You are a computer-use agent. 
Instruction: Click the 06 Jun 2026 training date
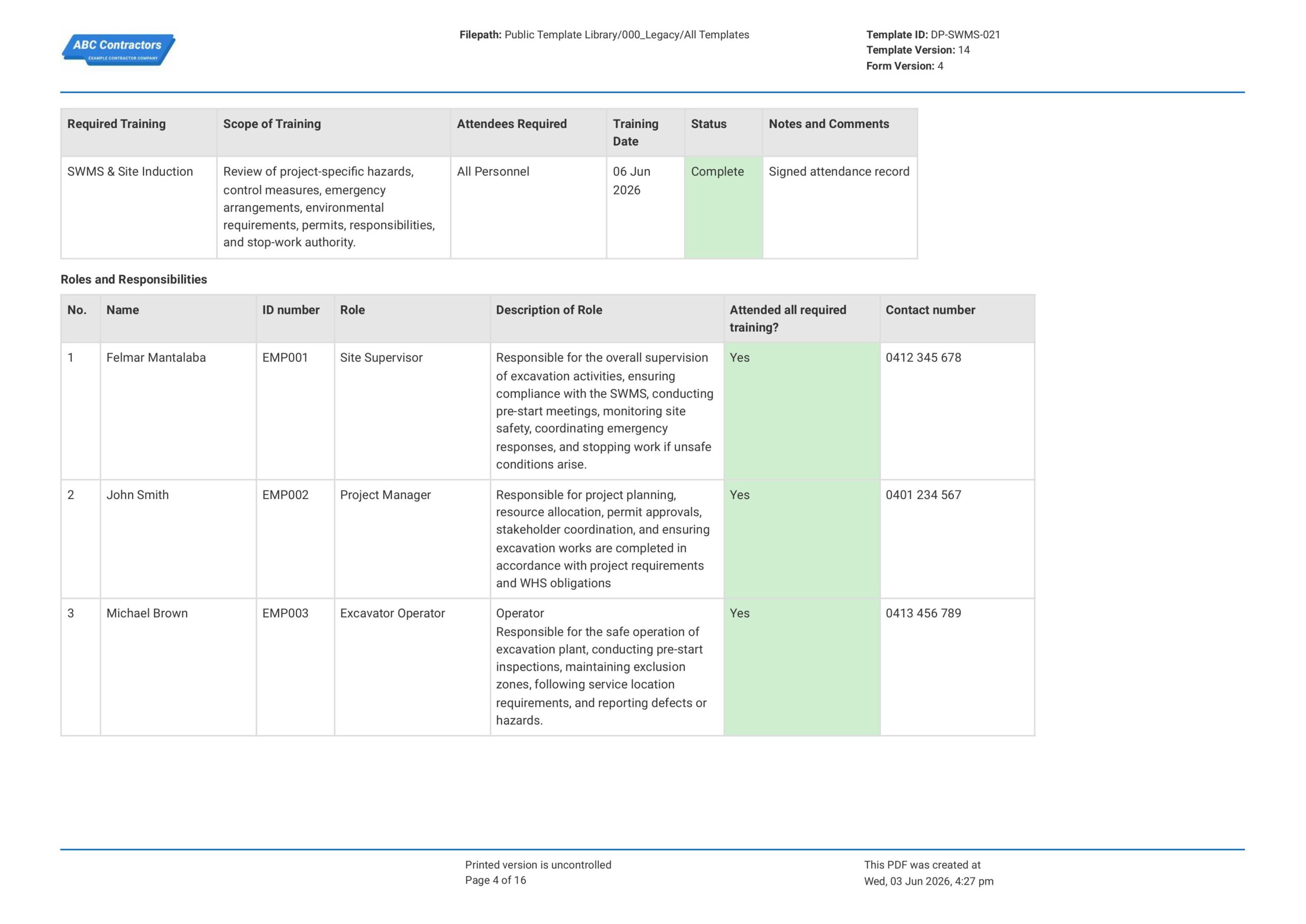632,181
